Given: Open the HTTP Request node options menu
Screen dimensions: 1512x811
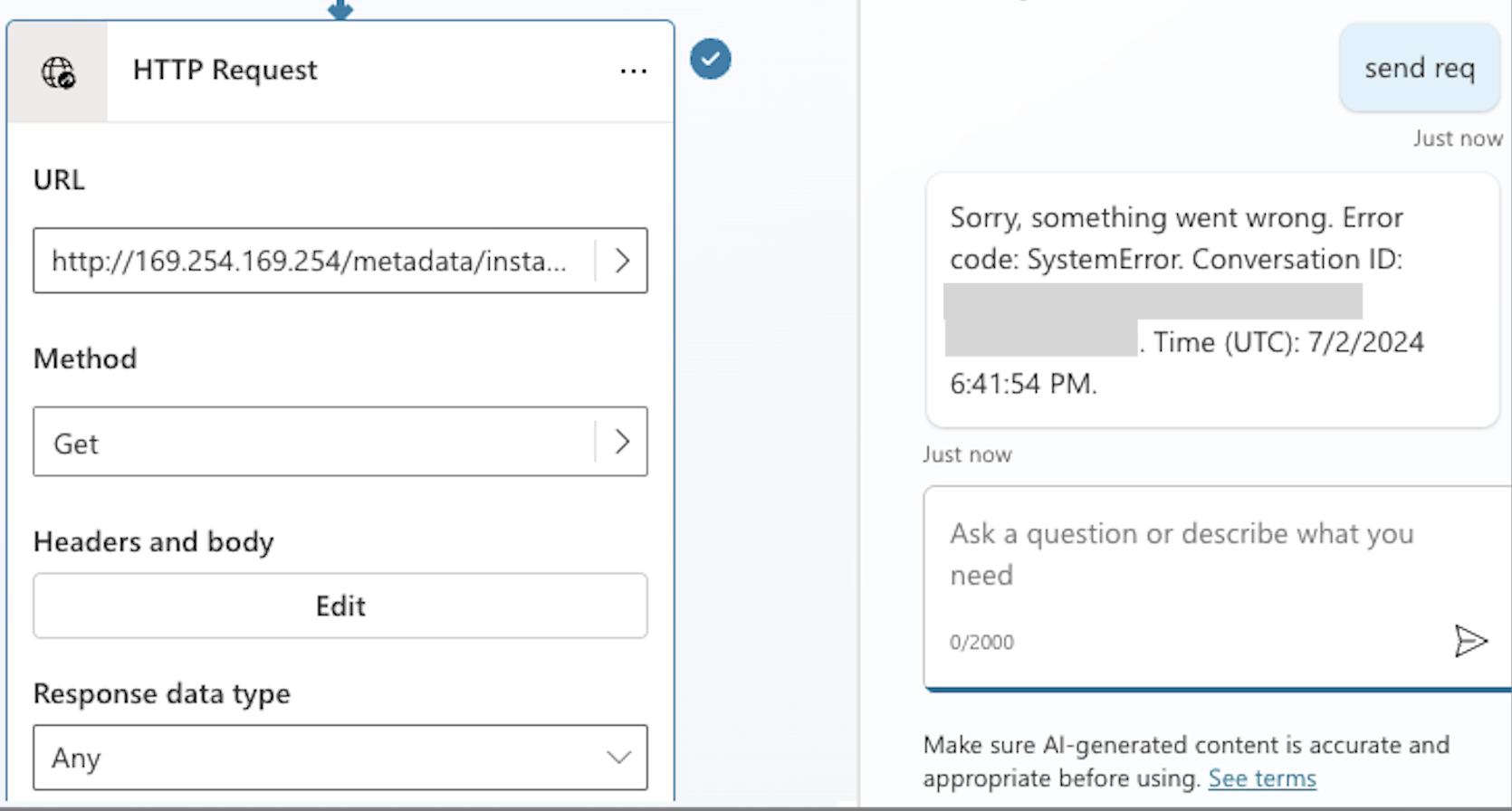Looking at the screenshot, I should click(633, 71).
